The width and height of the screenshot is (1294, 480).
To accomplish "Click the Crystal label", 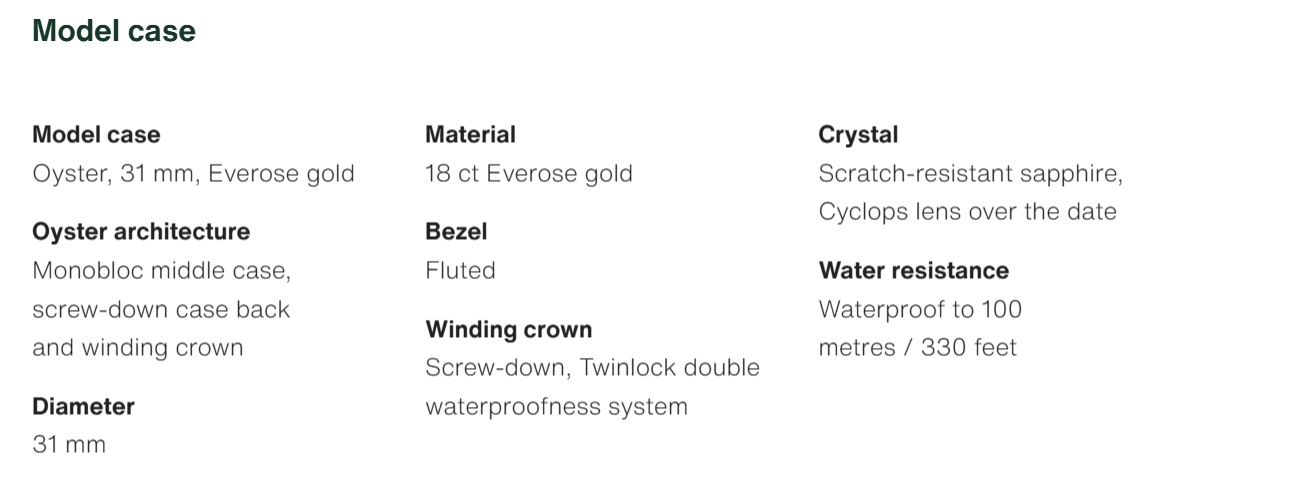I will pyautogui.click(x=858, y=134).
